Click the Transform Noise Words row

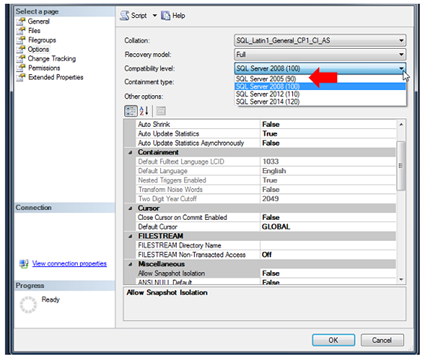[266, 190]
